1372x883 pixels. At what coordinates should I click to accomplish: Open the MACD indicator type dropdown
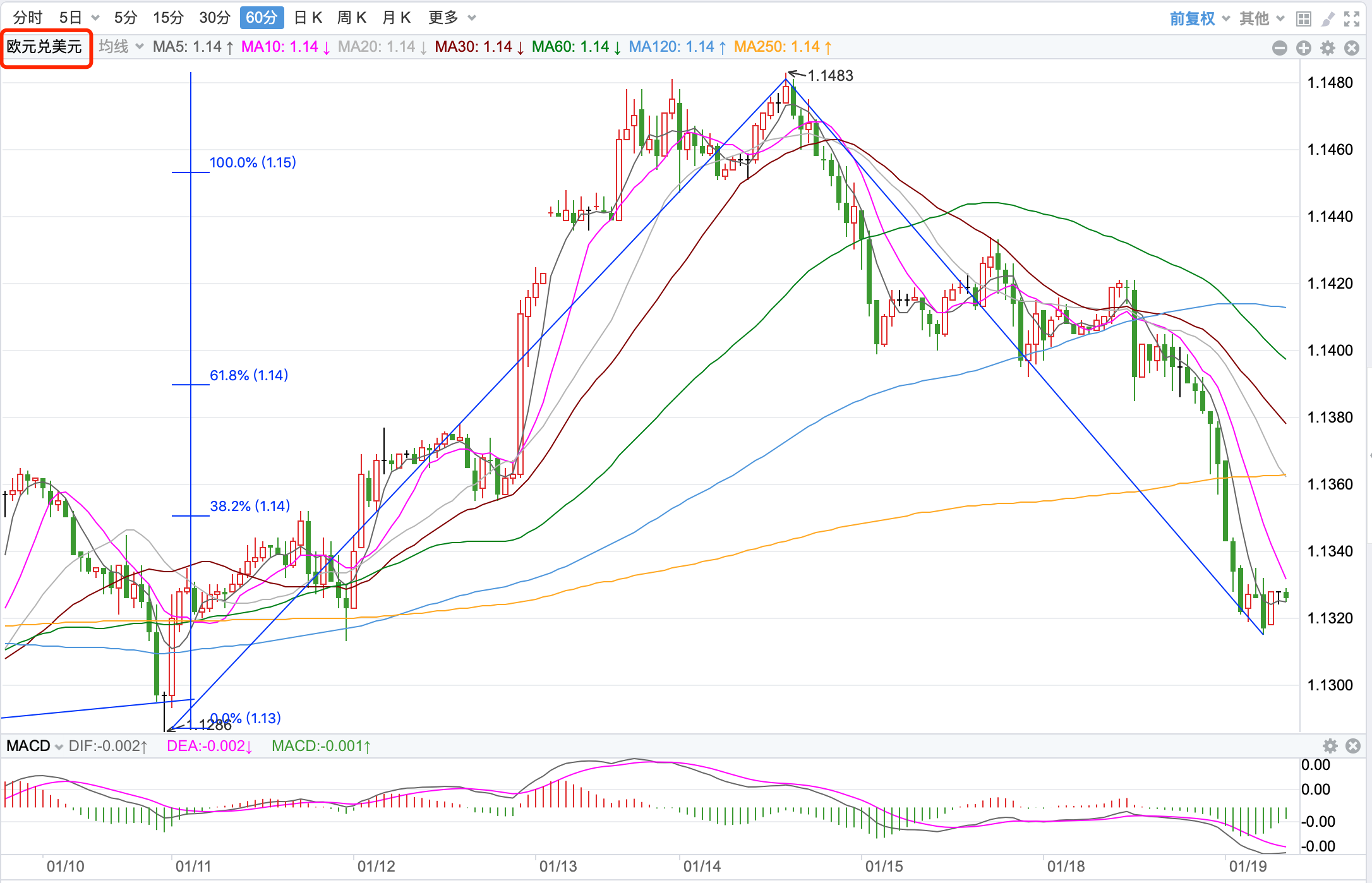[34, 746]
